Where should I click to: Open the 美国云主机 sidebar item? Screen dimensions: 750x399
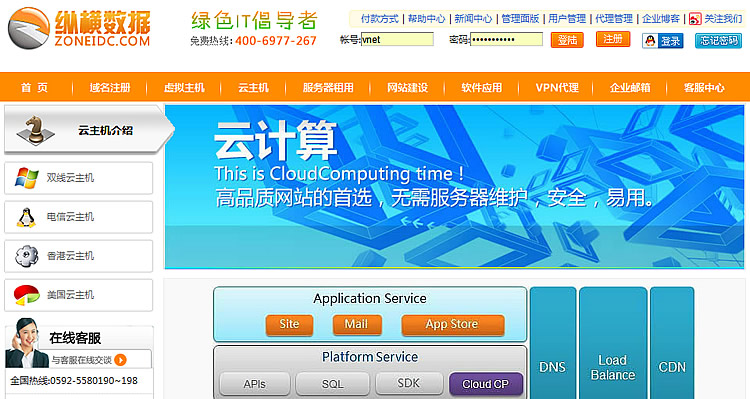(x=78, y=295)
